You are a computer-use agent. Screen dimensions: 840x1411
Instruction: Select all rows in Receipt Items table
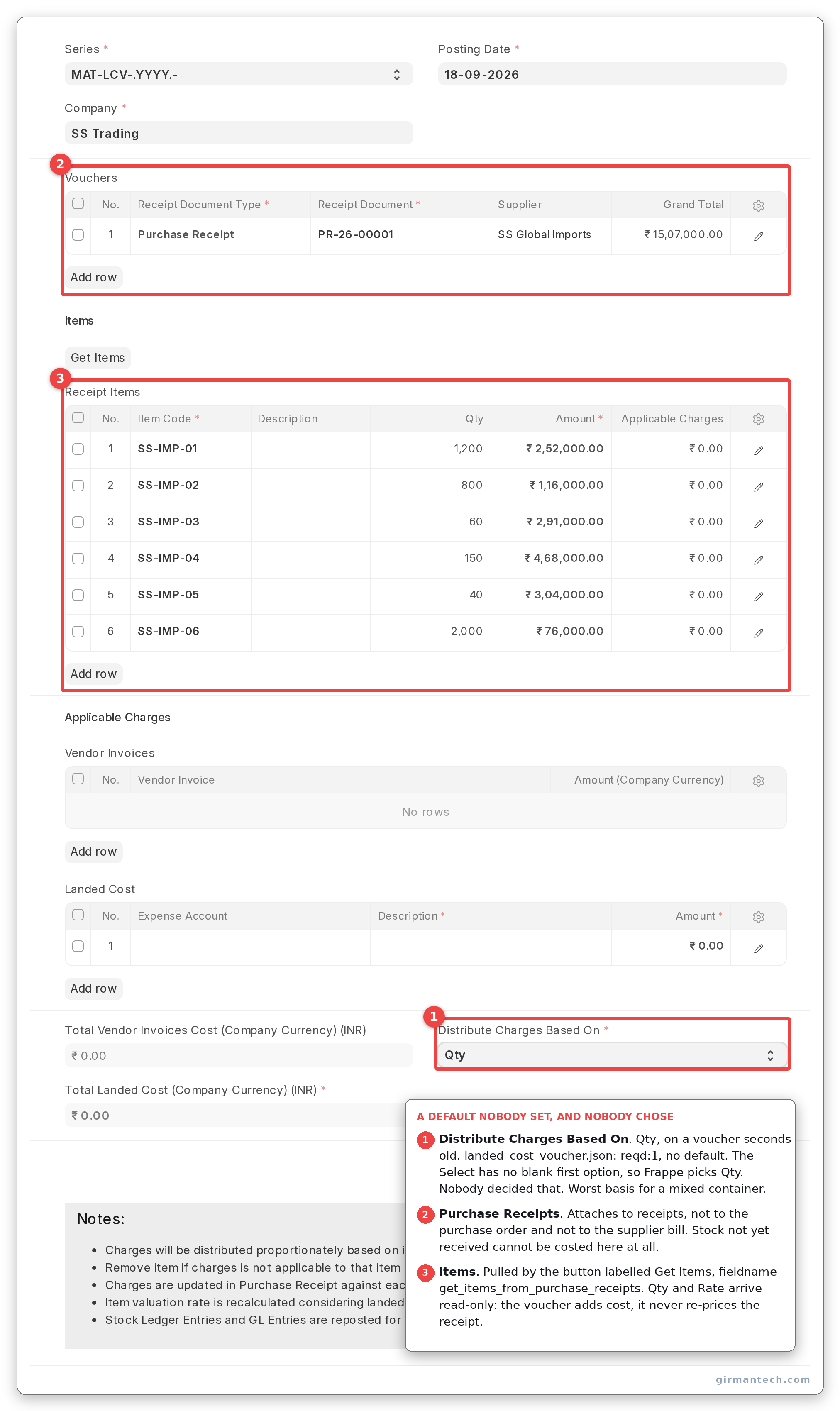coord(78,417)
